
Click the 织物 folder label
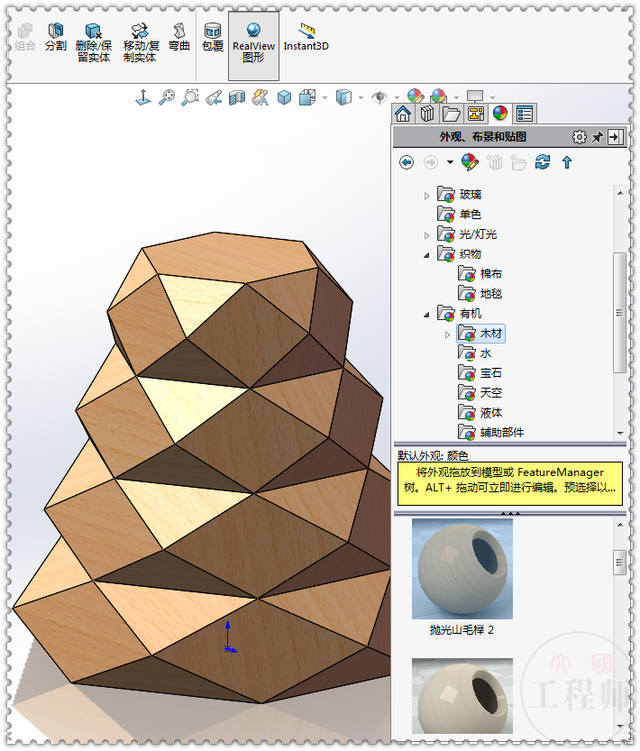tap(470, 254)
